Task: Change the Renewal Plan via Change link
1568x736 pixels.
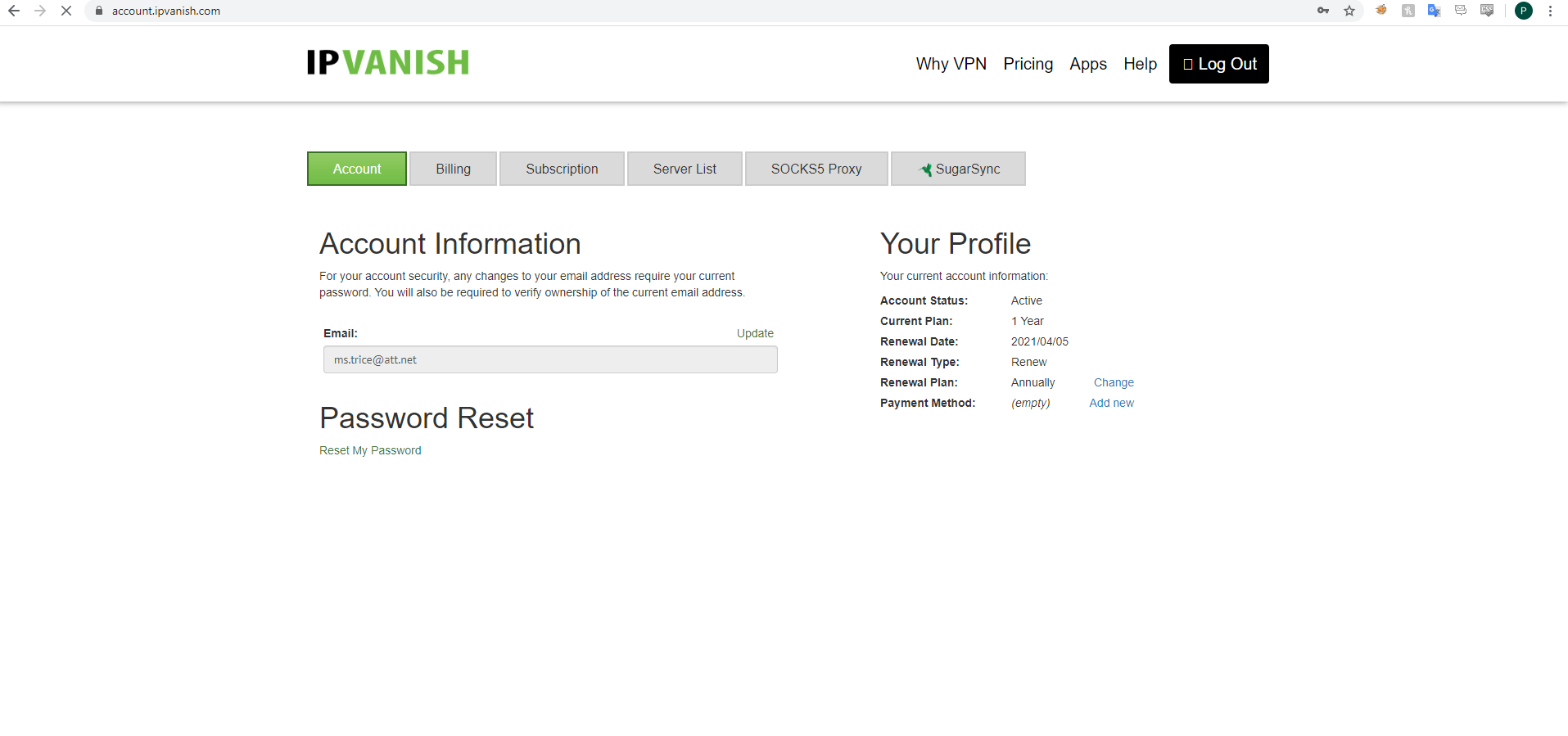Action: tap(1114, 382)
